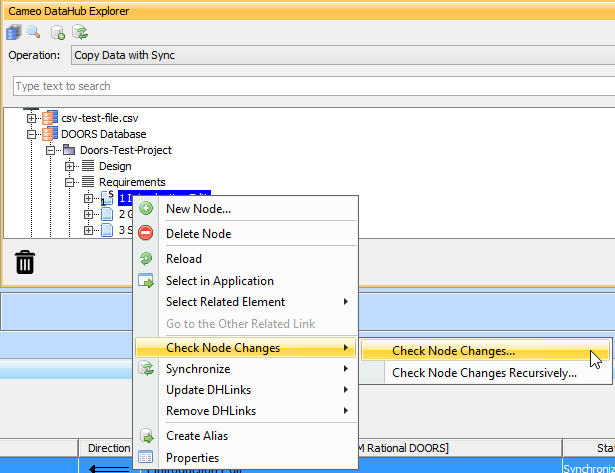Focus the 'Type text to search' field
Image resolution: width=615 pixels, height=473 pixels.
point(310,86)
